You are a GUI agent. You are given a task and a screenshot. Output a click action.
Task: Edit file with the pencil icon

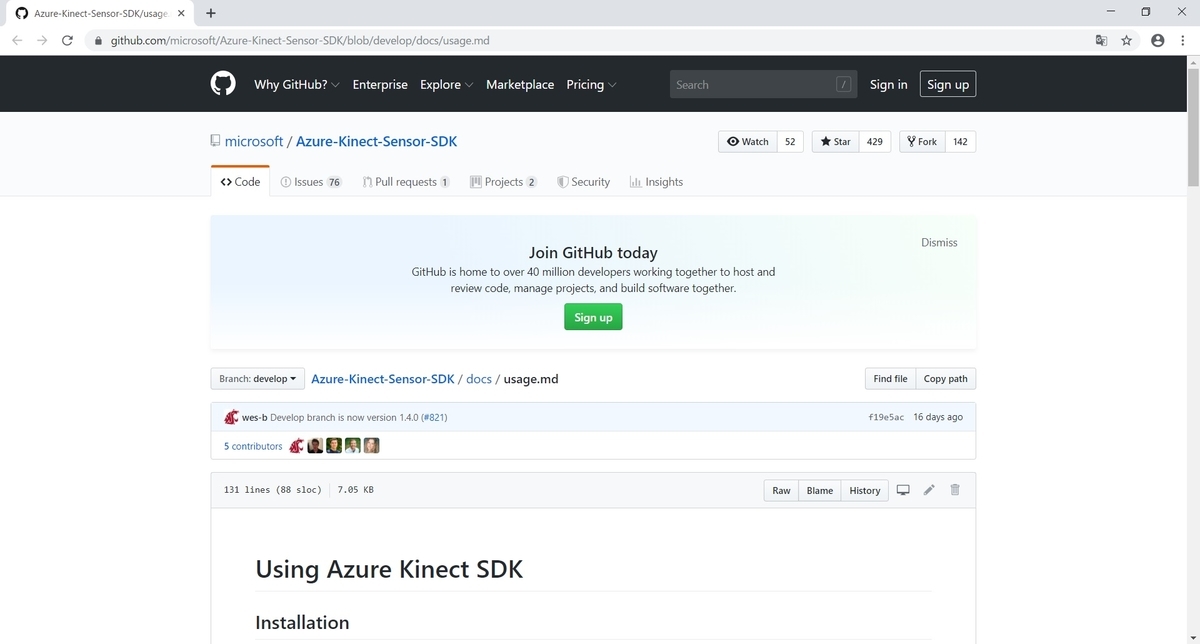point(929,490)
